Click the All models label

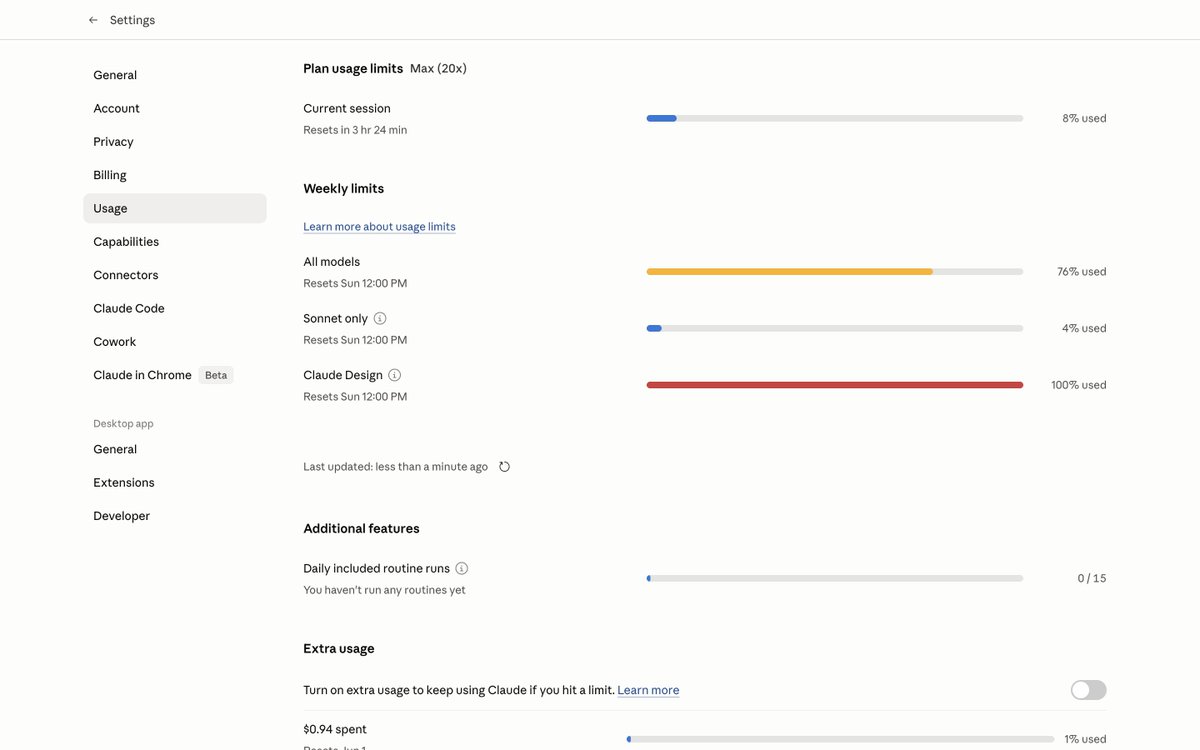click(331, 262)
